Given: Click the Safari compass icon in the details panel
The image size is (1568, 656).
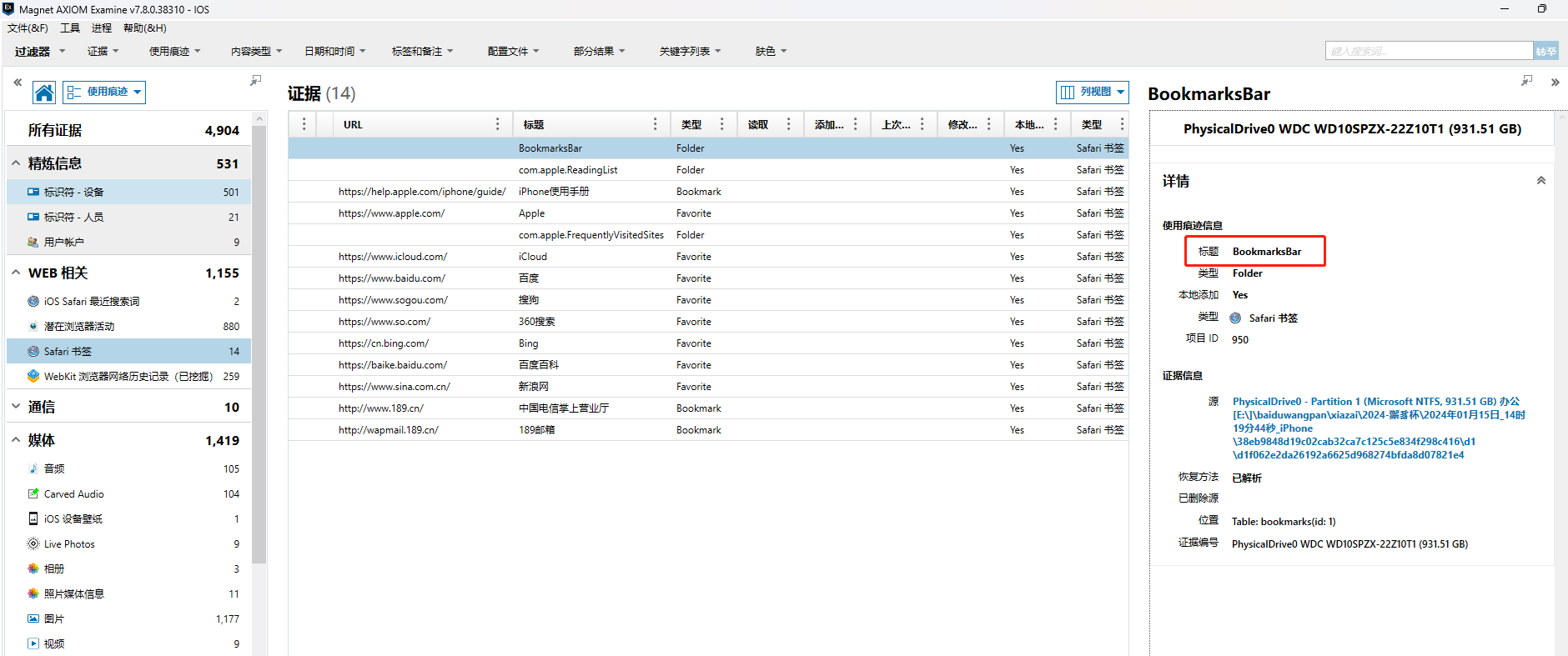Looking at the screenshot, I should click(x=1235, y=318).
